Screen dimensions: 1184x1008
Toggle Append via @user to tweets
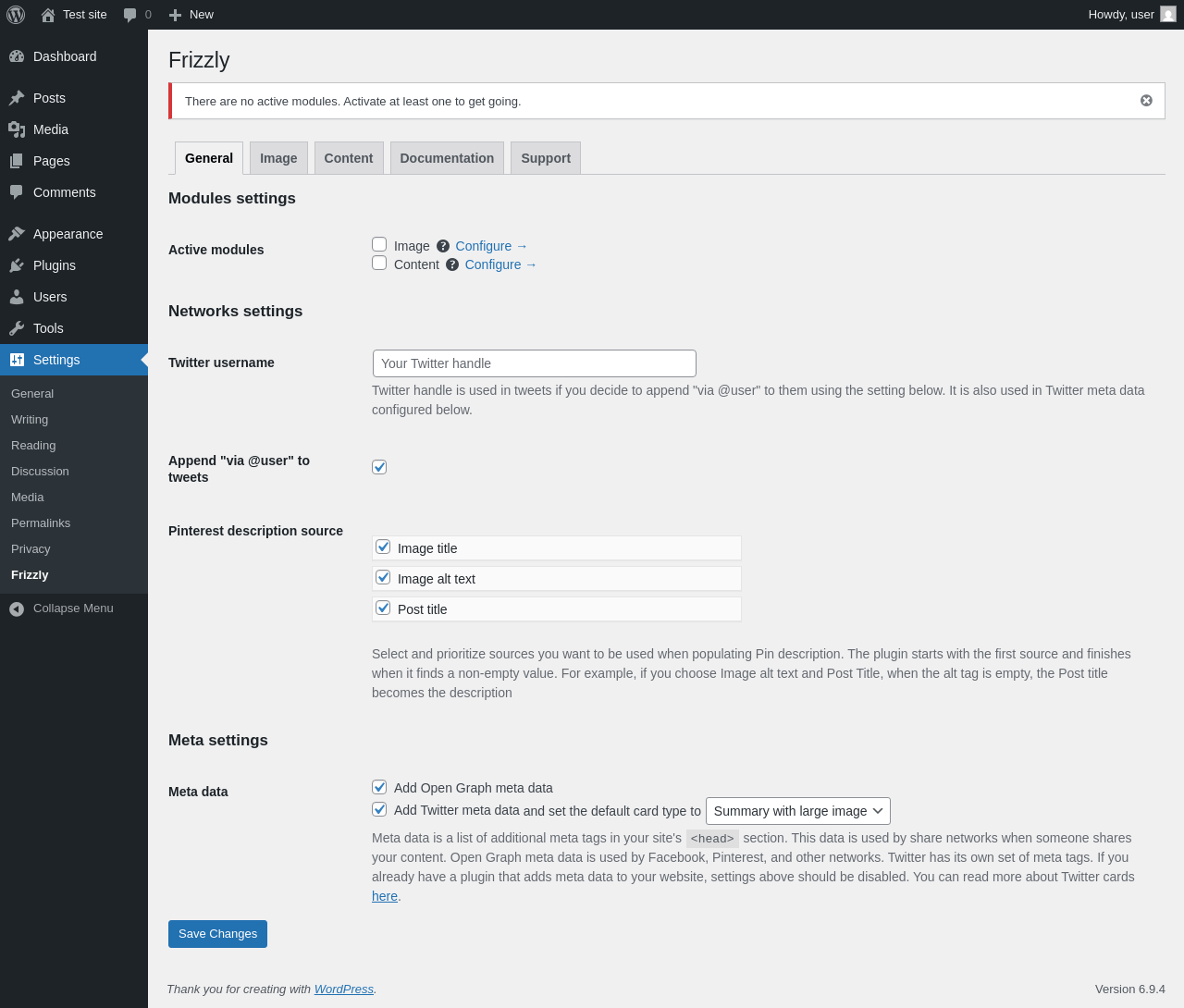[x=379, y=467]
